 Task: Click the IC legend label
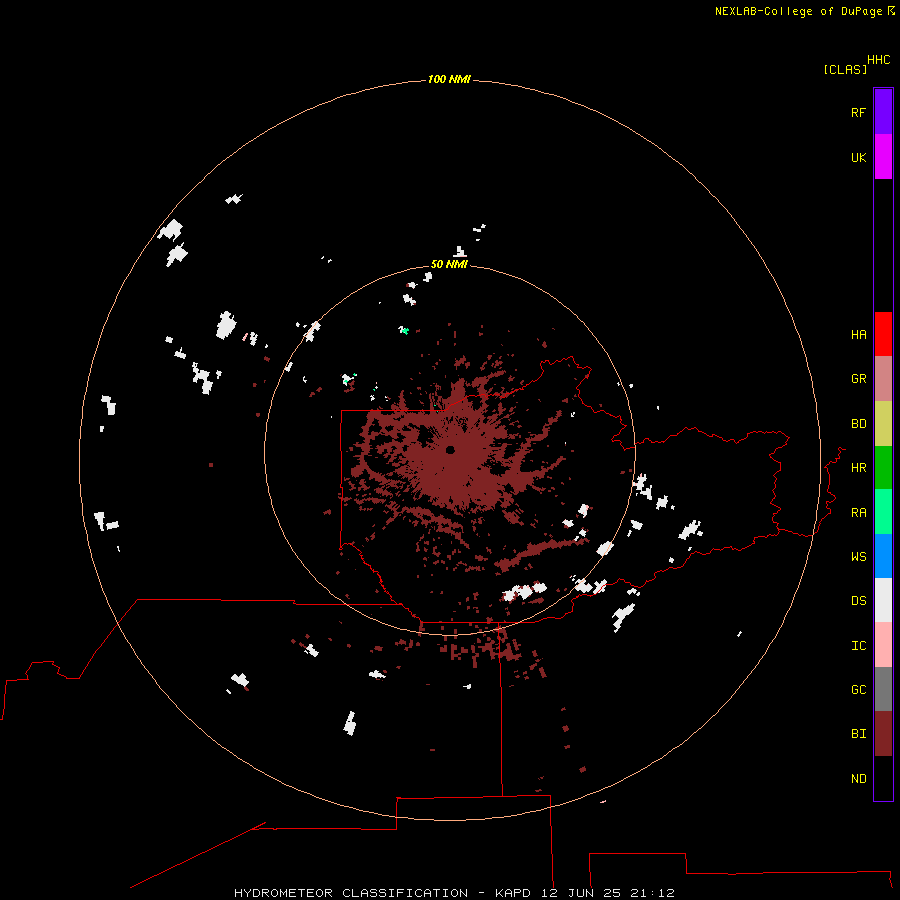coord(858,646)
